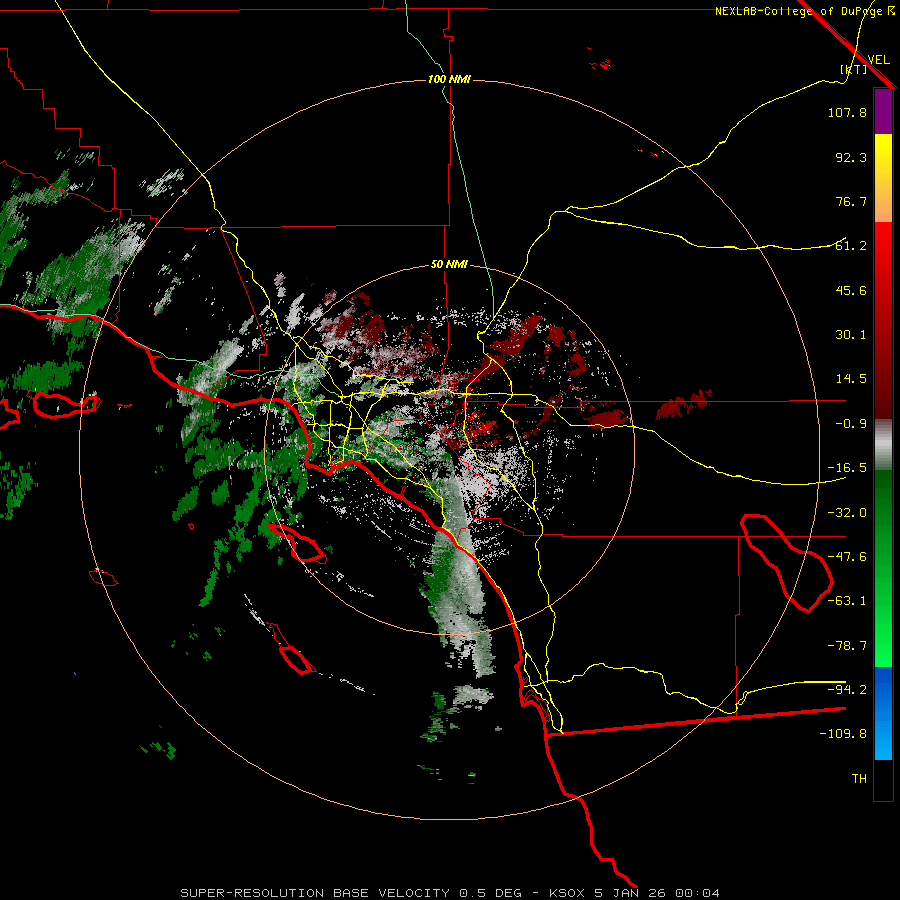Viewport: 900px width, 900px height.
Task: Click the -16.5 velocity scale value
Action: [847, 468]
